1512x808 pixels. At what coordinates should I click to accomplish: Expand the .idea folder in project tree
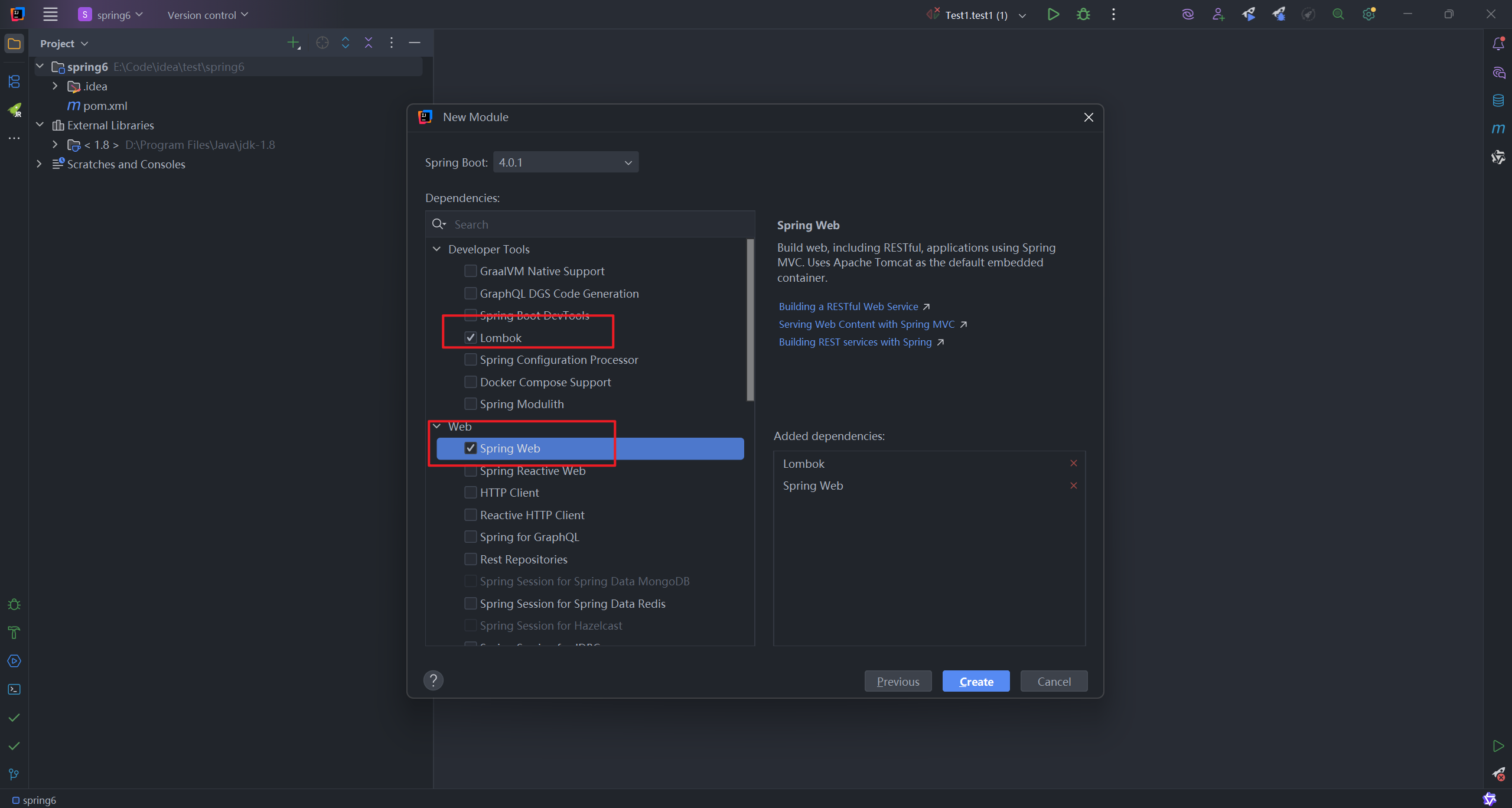click(x=55, y=86)
